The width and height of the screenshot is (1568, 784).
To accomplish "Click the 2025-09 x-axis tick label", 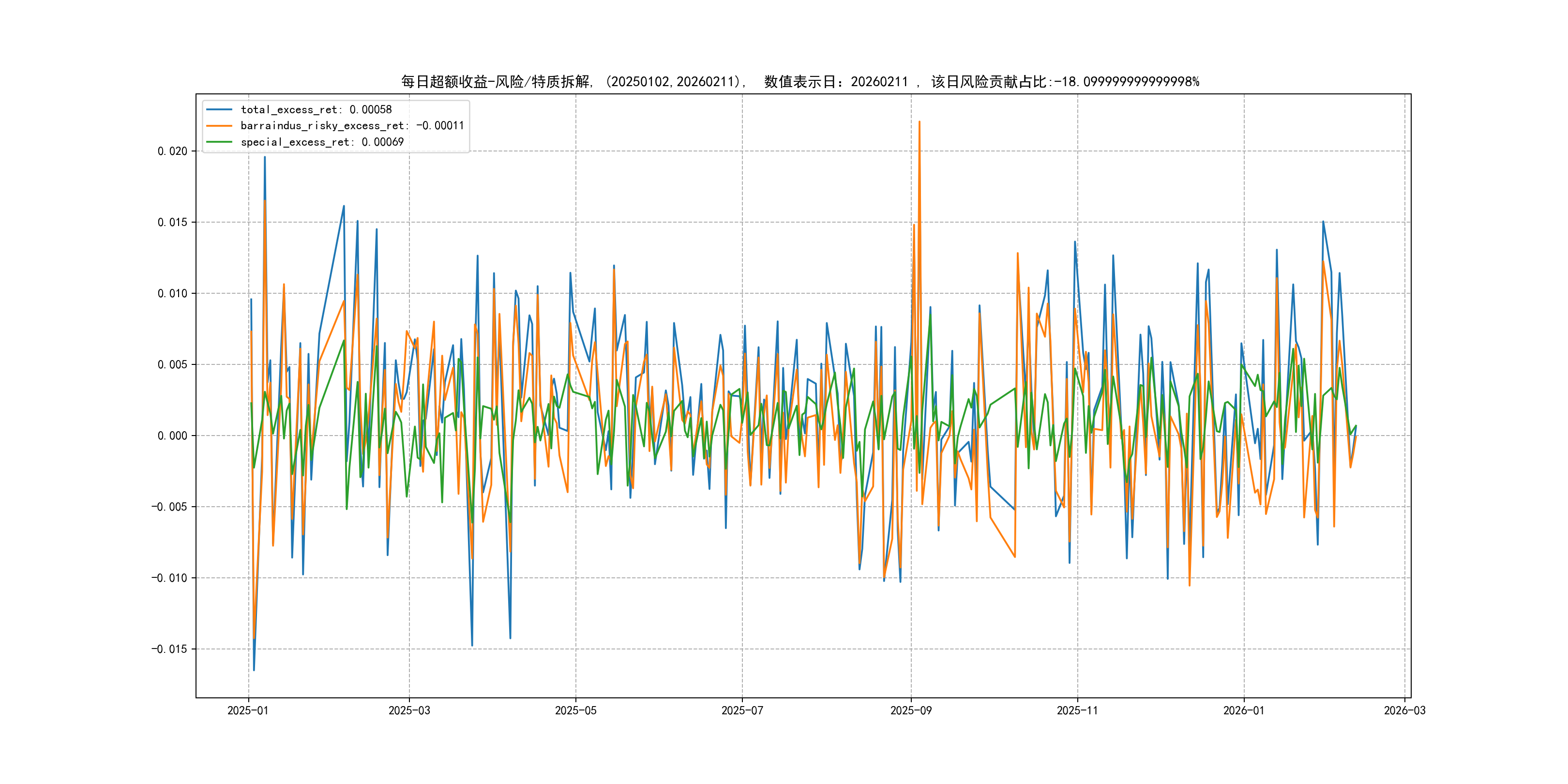I will click(911, 710).
